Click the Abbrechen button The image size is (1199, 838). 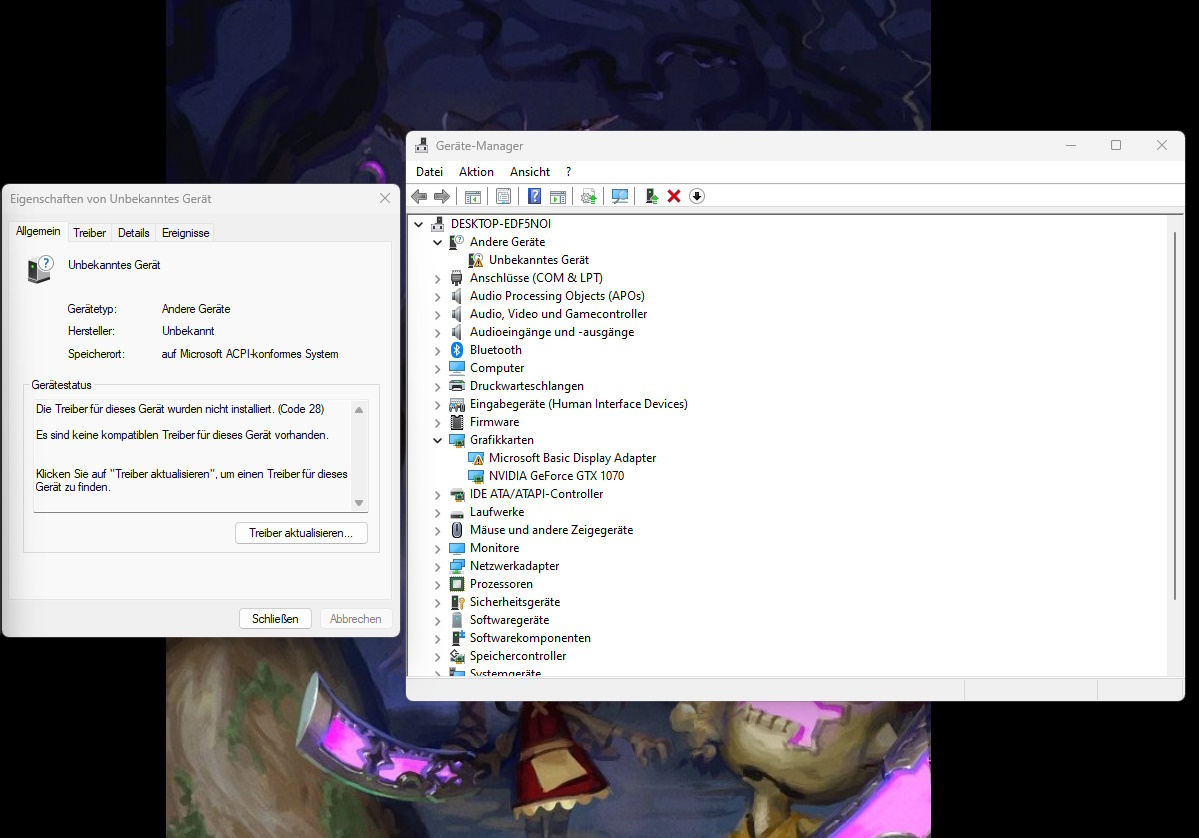point(356,619)
